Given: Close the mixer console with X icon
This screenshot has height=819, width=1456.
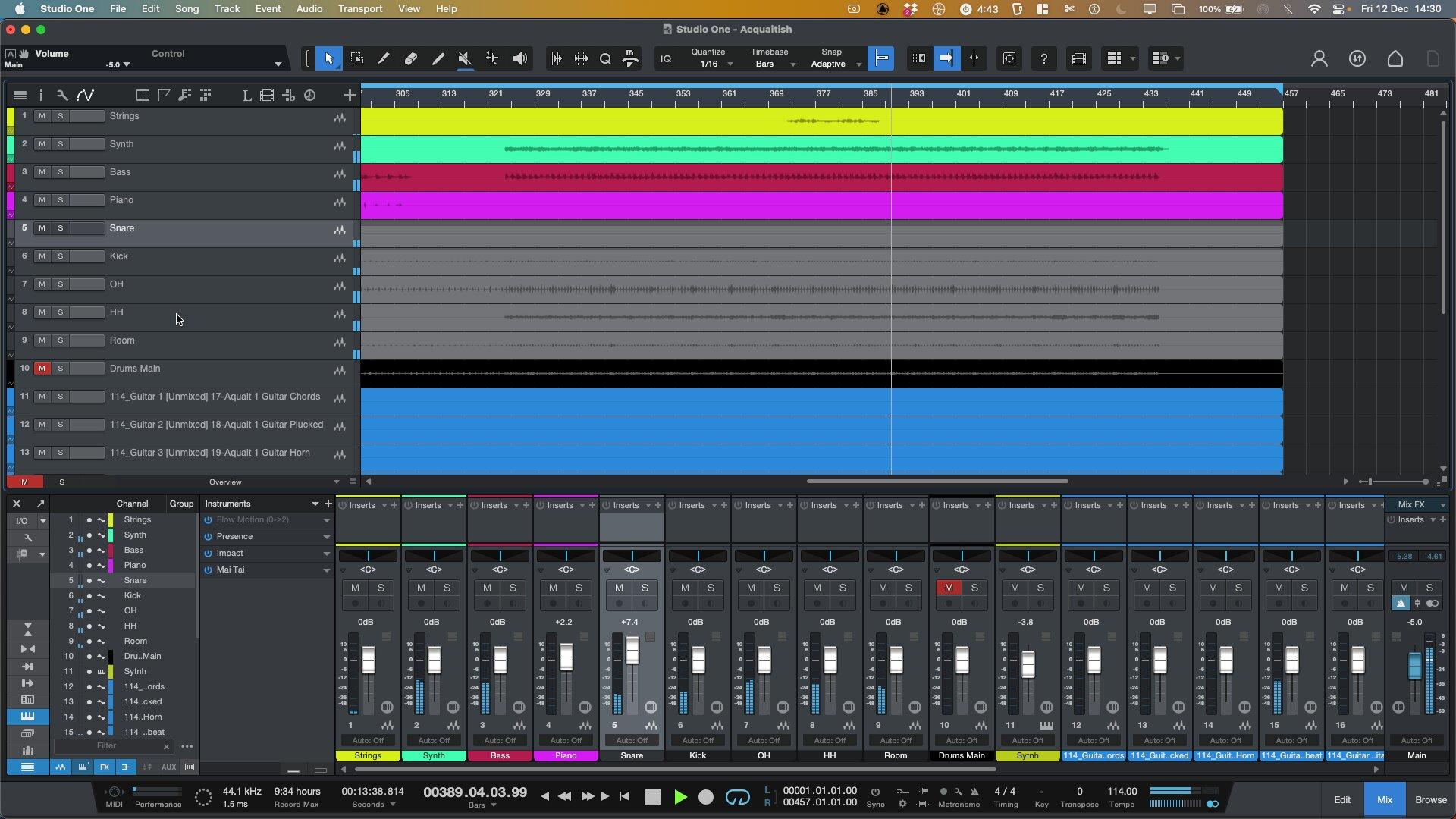Looking at the screenshot, I should [17, 504].
